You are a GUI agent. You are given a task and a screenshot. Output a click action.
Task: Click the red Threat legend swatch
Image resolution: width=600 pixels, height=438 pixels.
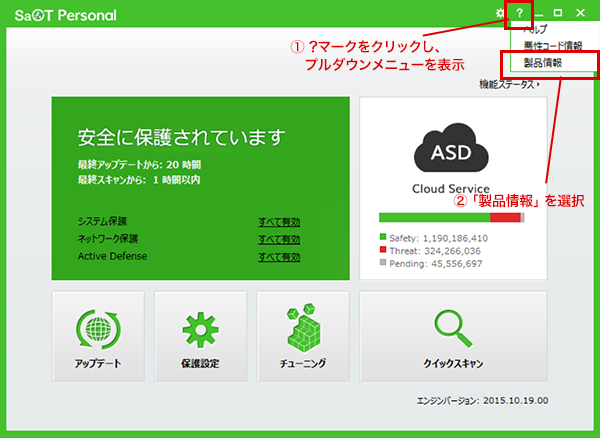tap(383, 249)
